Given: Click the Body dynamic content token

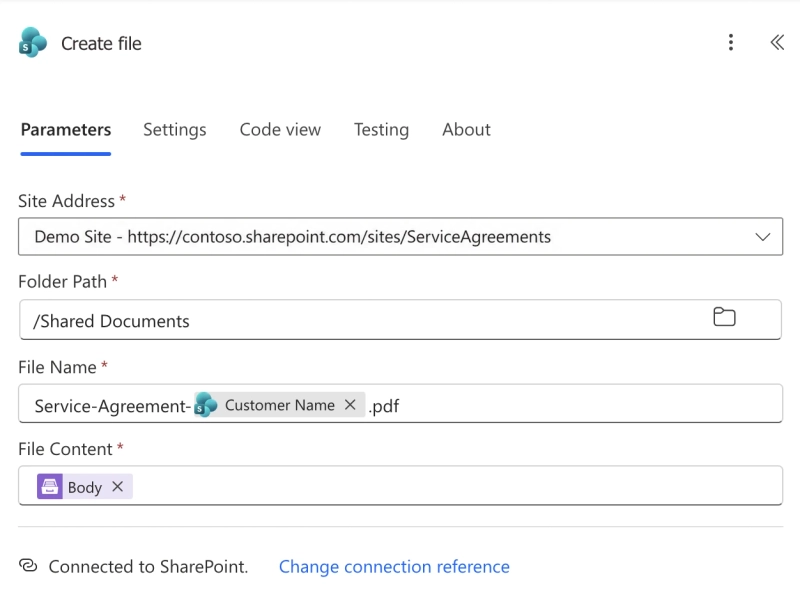Looking at the screenshot, I should click(x=85, y=487).
